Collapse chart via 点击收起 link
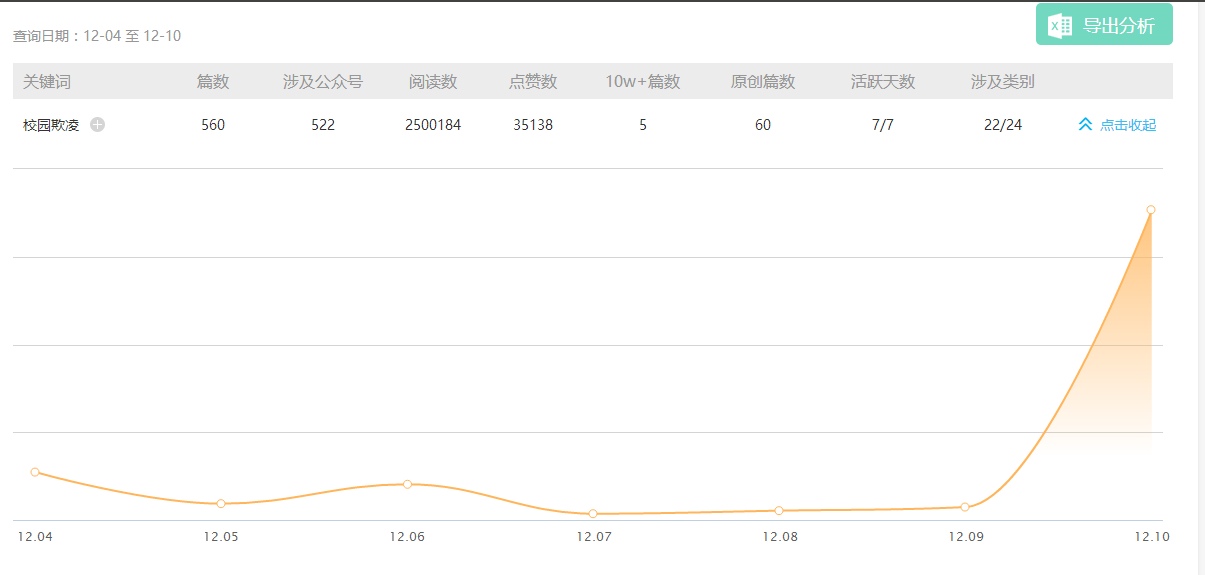Screen dimensions: 1205x575 [1127, 125]
